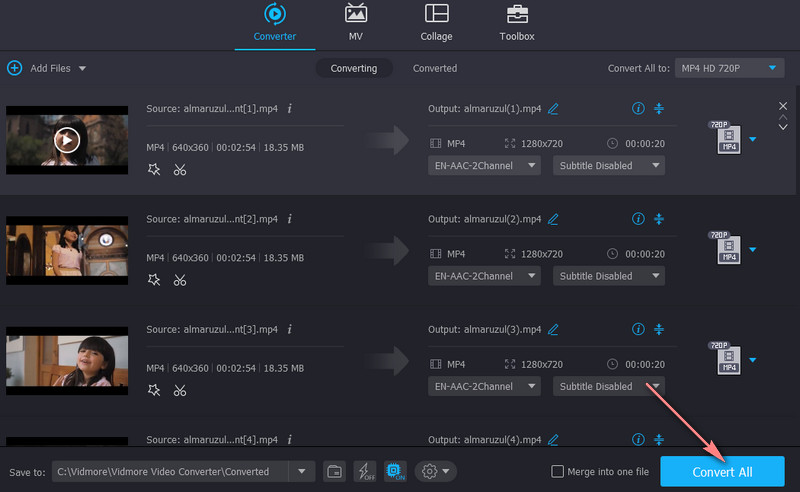
Task: Click the Convert All button
Action: 722,471
